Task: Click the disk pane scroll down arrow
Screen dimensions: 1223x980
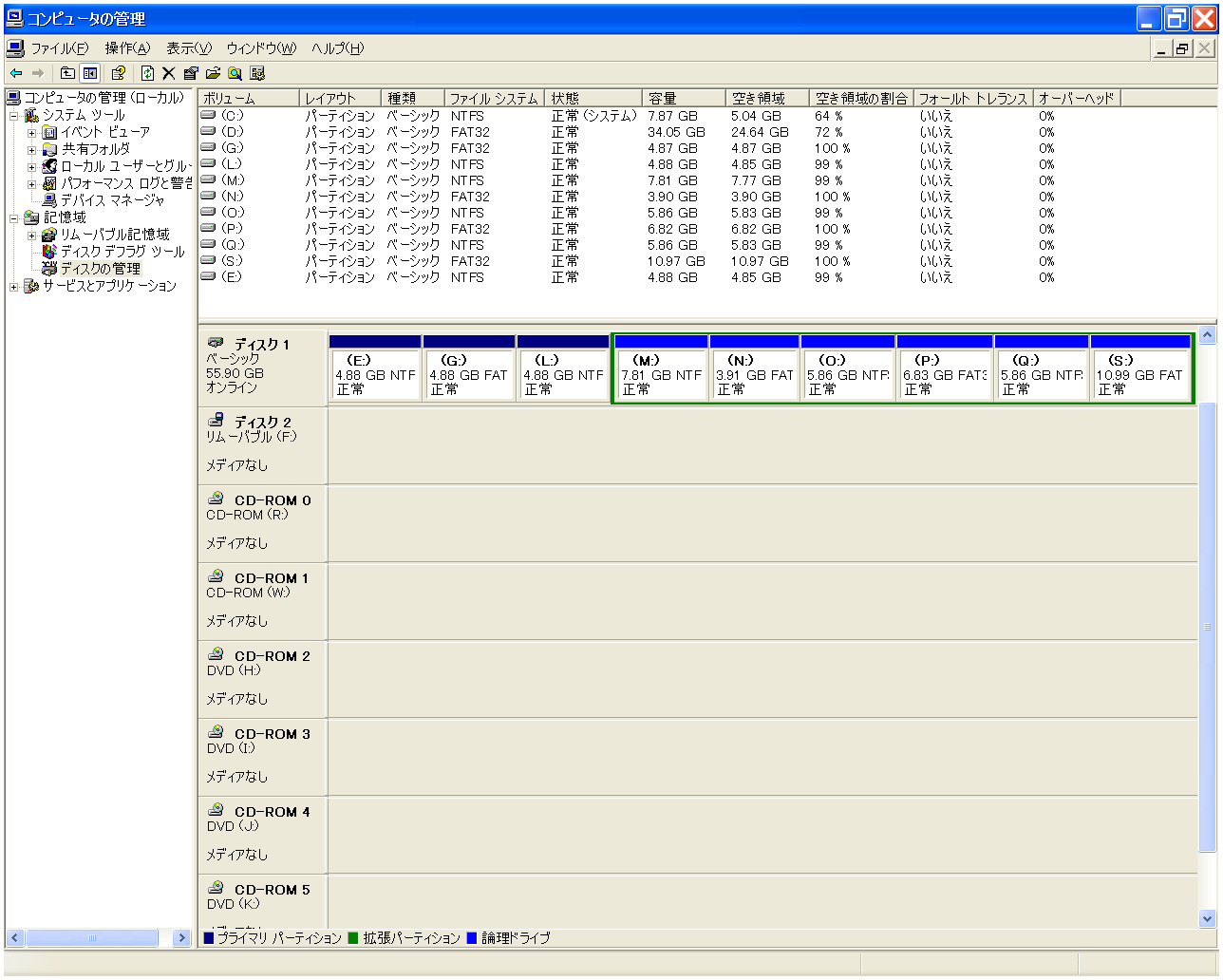Action: [1207, 918]
